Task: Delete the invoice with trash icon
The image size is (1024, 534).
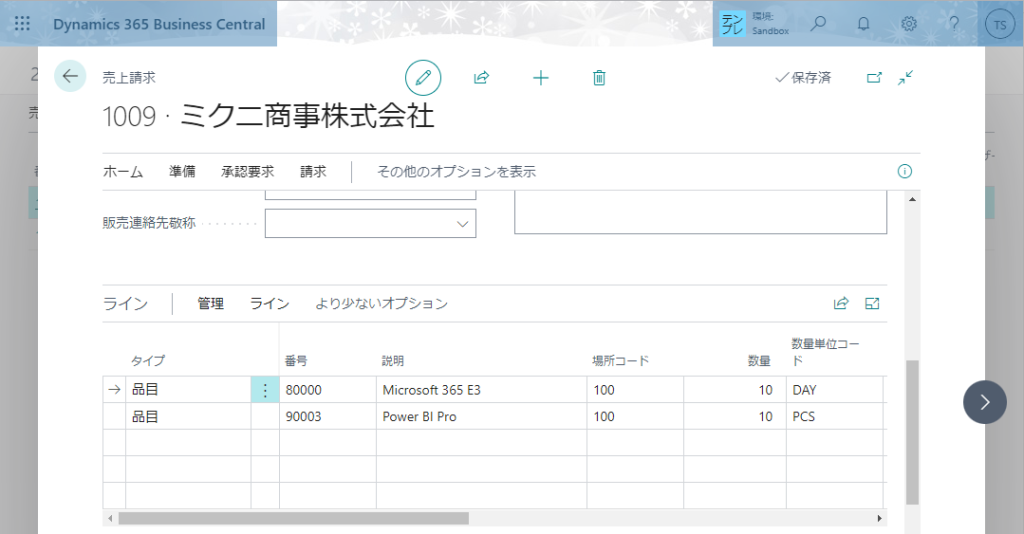Action: [x=599, y=78]
